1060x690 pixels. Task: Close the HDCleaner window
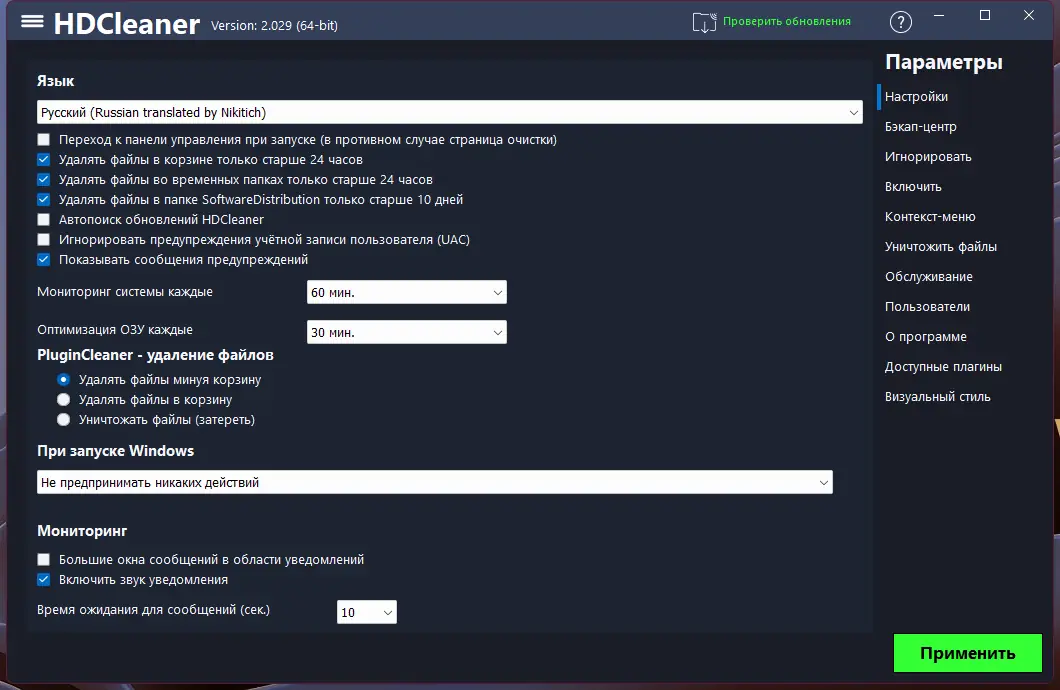(1029, 16)
